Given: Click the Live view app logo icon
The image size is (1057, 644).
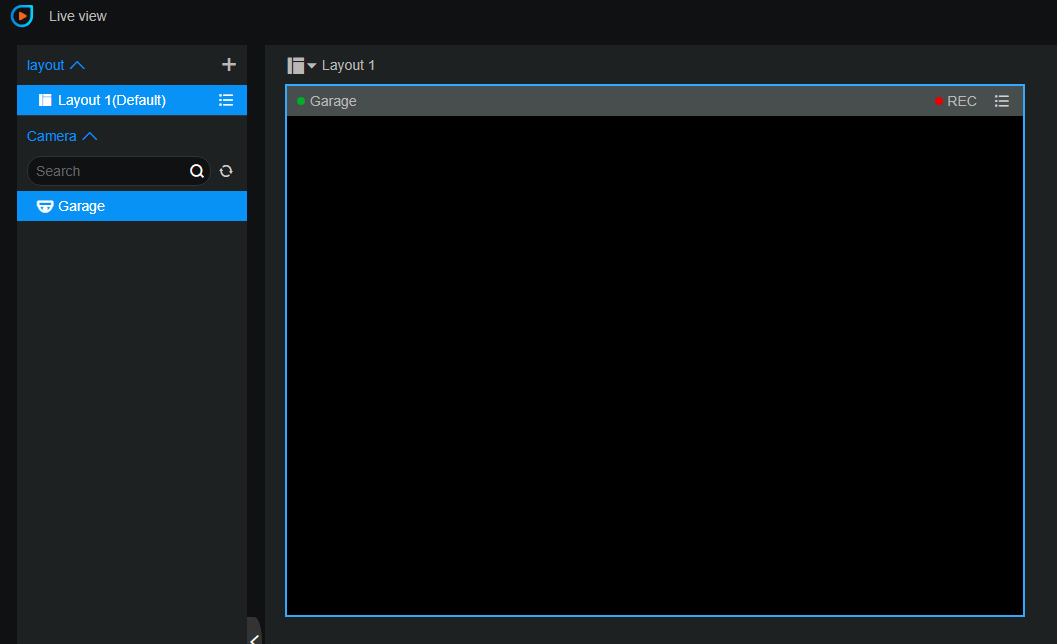Looking at the screenshot, I should [x=22, y=16].
